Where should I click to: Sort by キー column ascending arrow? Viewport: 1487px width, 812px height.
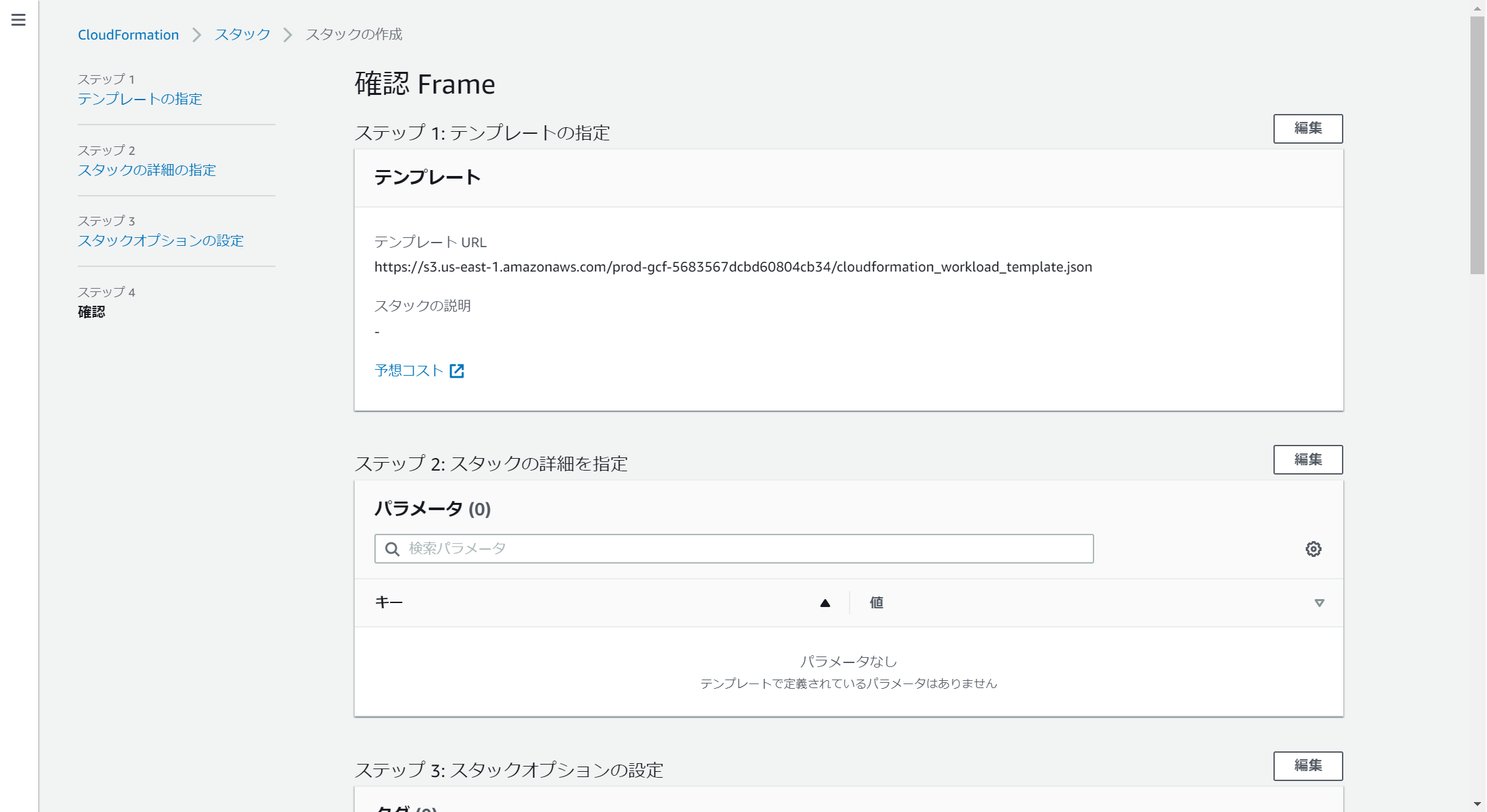825,603
